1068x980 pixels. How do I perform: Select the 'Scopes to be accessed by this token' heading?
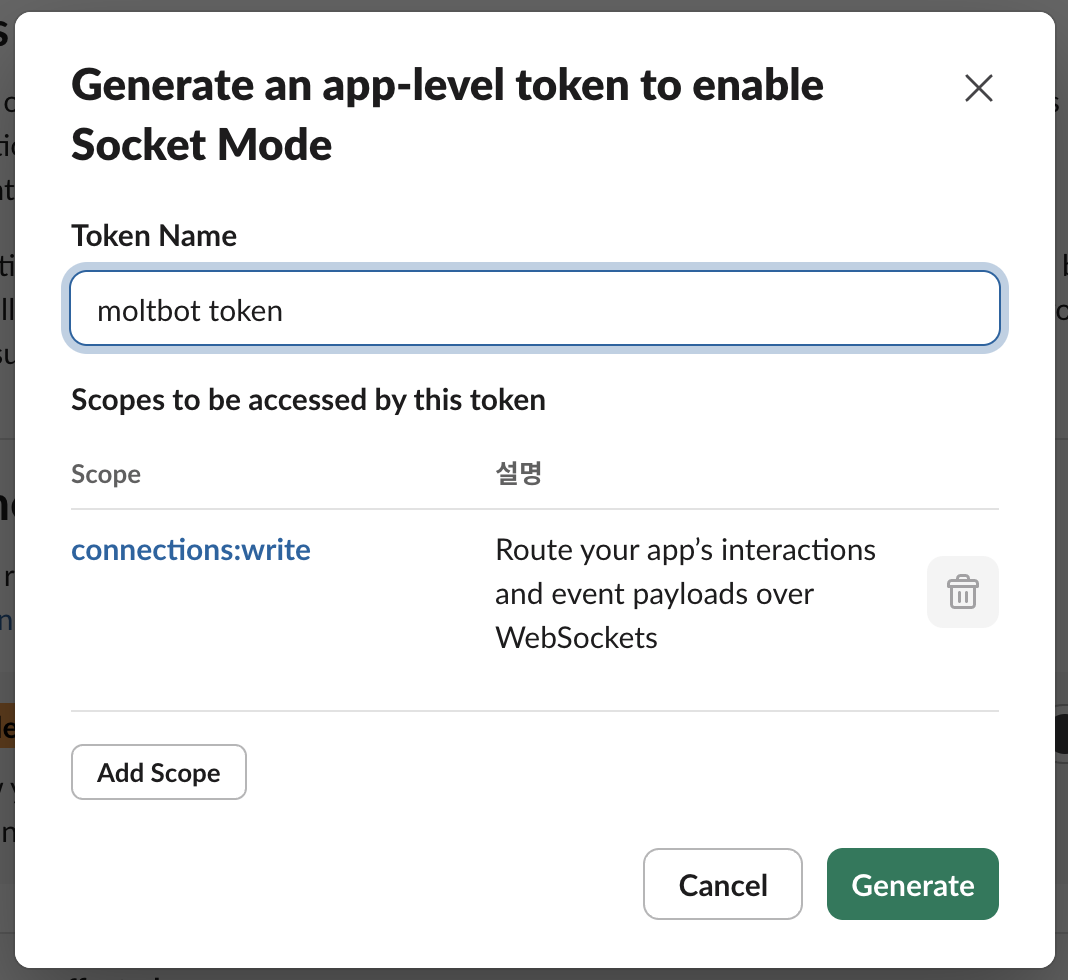point(309,400)
